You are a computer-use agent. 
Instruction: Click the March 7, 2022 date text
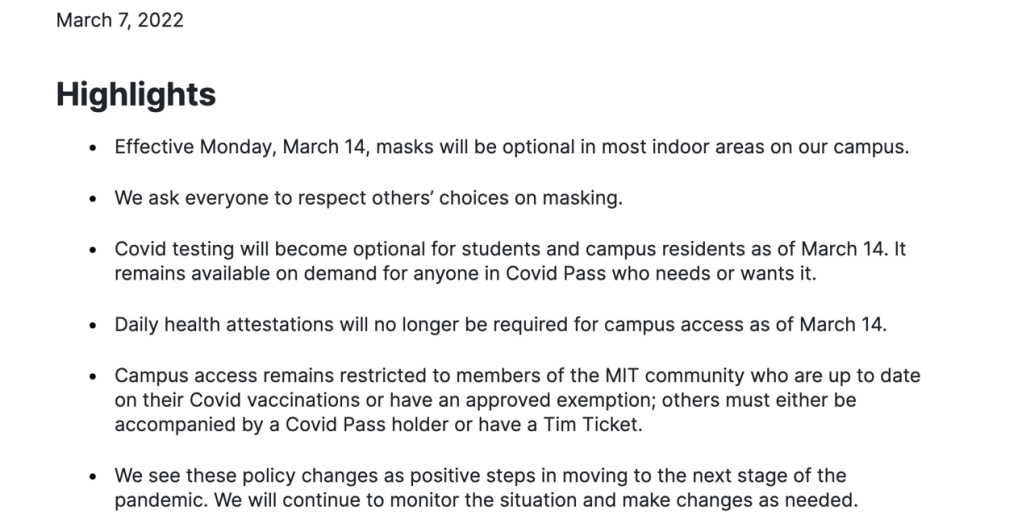(x=119, y=20)
